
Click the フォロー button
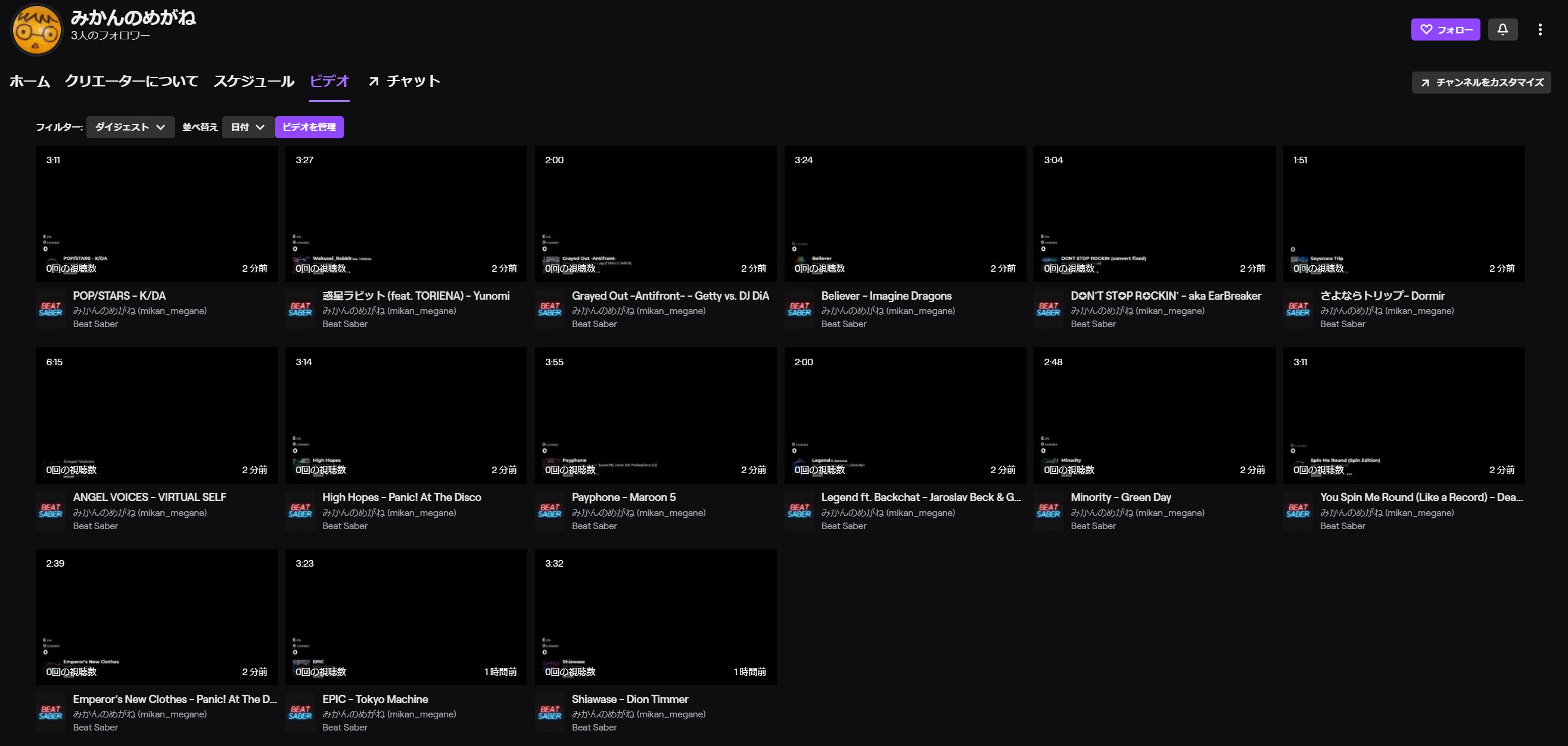pyautogui.click(x=1446, y=29)
